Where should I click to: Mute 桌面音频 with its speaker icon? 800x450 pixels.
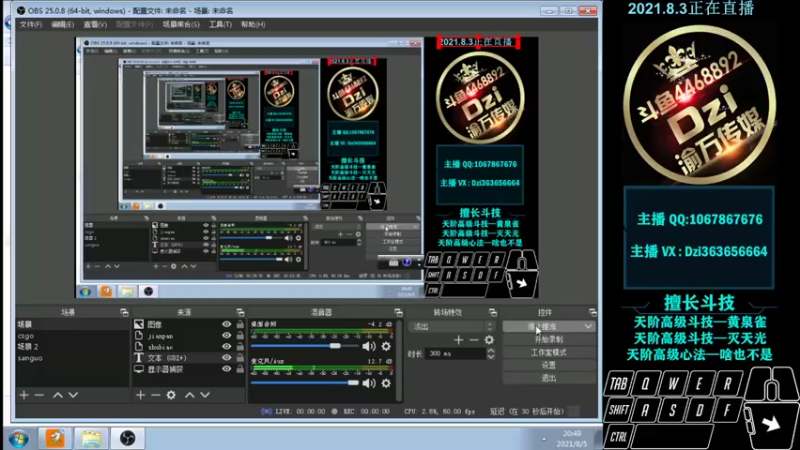(x=368, y=346)
